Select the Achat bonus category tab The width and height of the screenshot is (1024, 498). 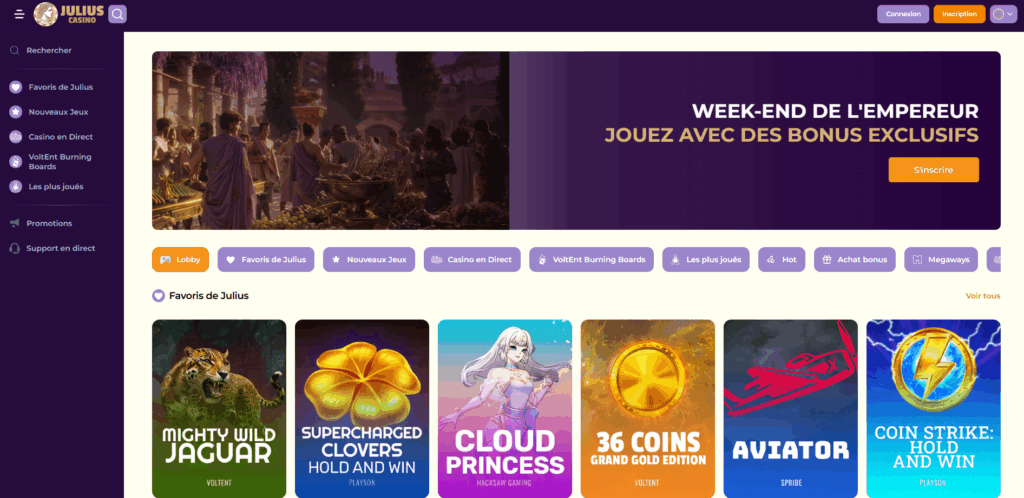tap(855, 259)
